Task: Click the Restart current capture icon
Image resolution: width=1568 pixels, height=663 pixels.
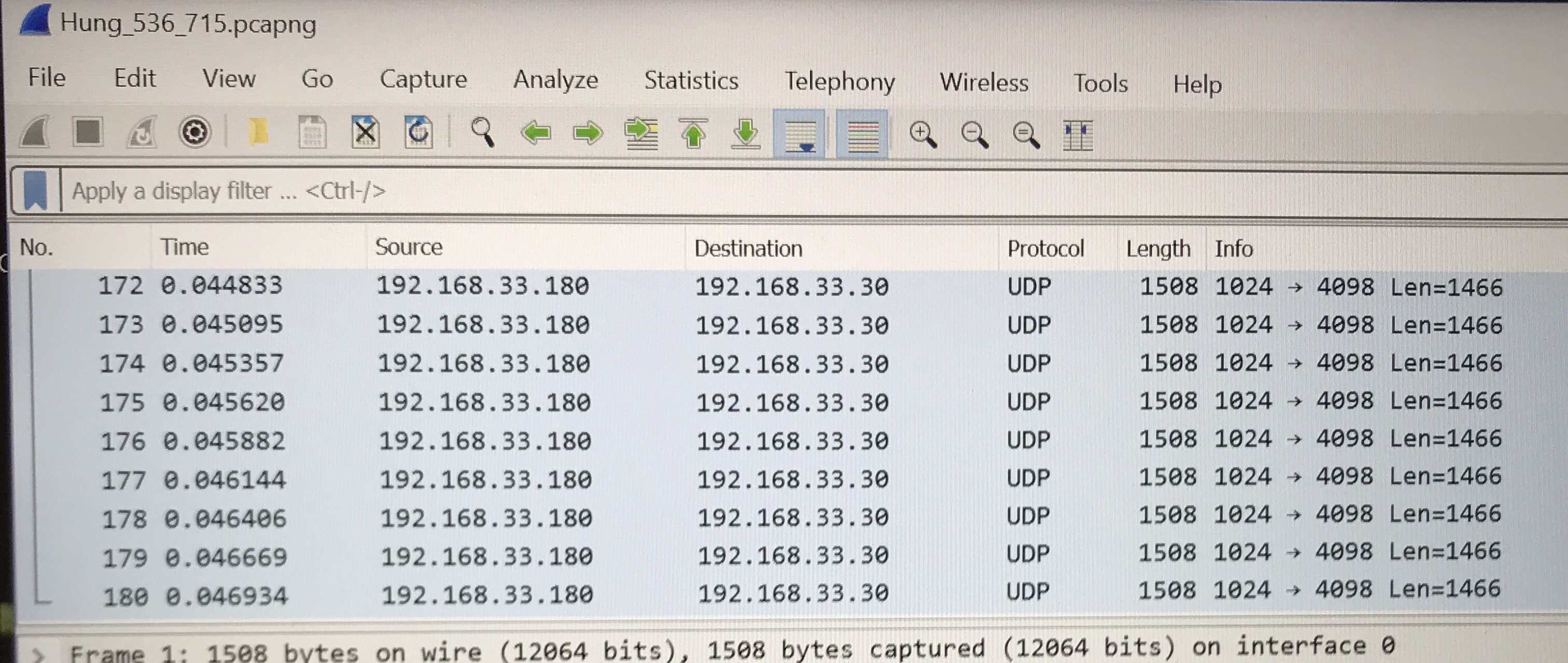Action: pos(142,132)
